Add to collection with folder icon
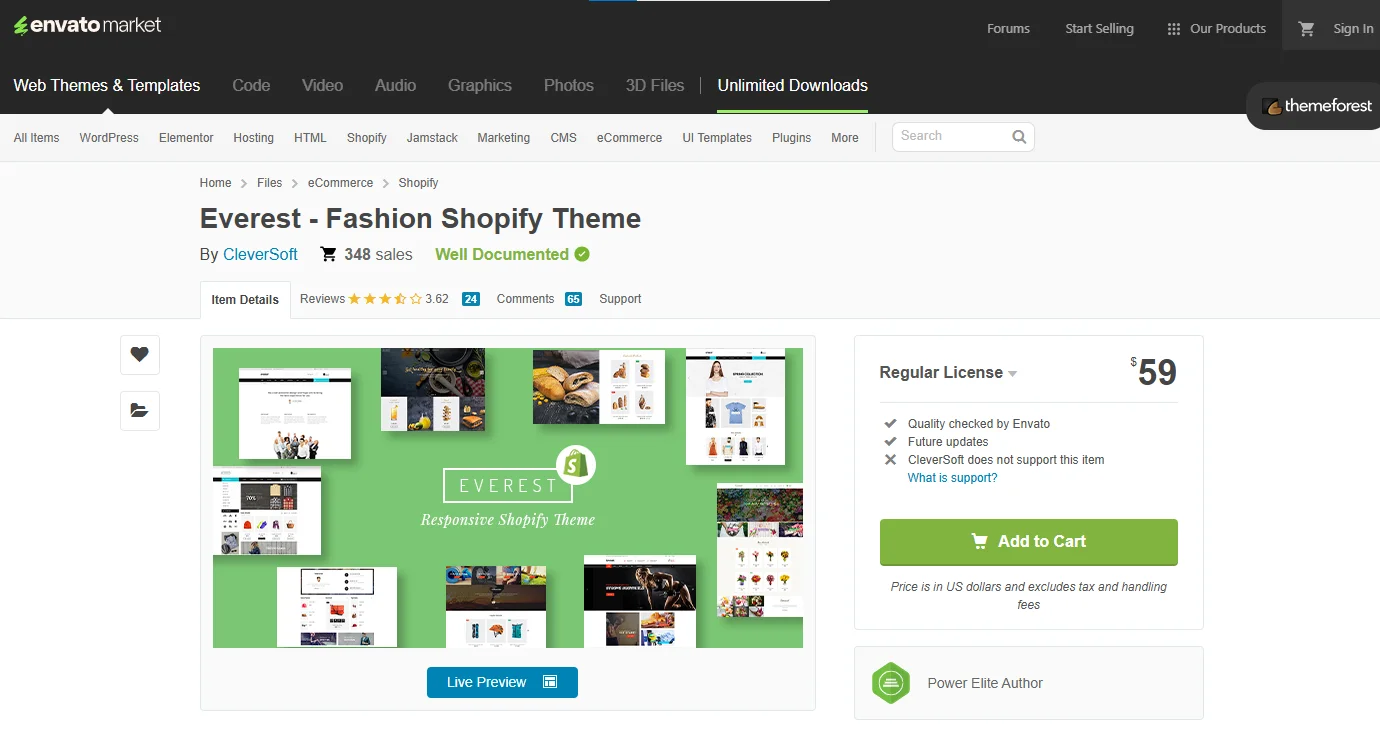This screenshot has height=730, width=1380. point(140,410)
